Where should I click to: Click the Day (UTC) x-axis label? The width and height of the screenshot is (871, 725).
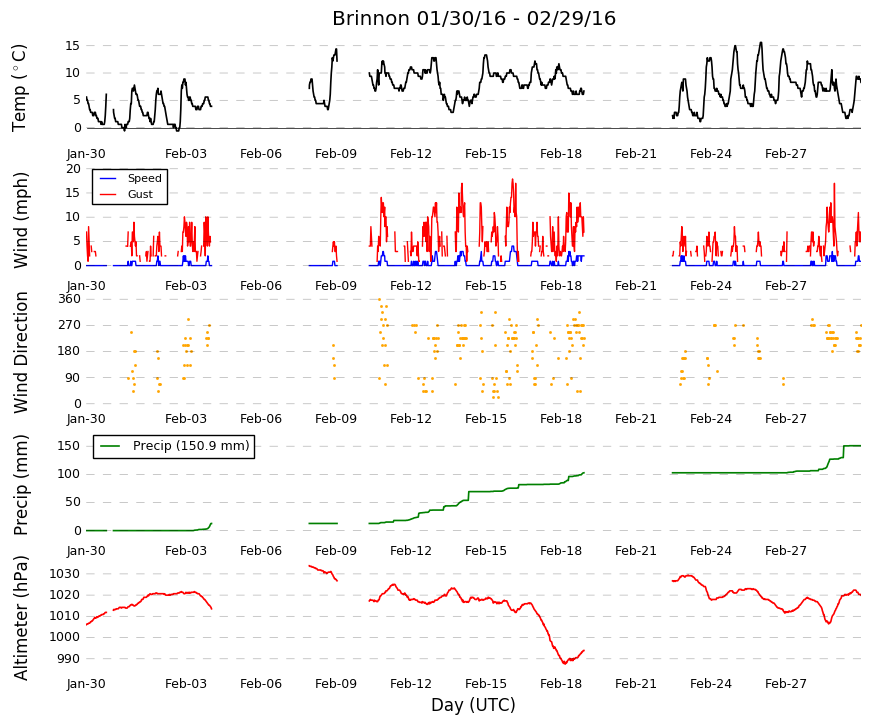coord(473,705)
